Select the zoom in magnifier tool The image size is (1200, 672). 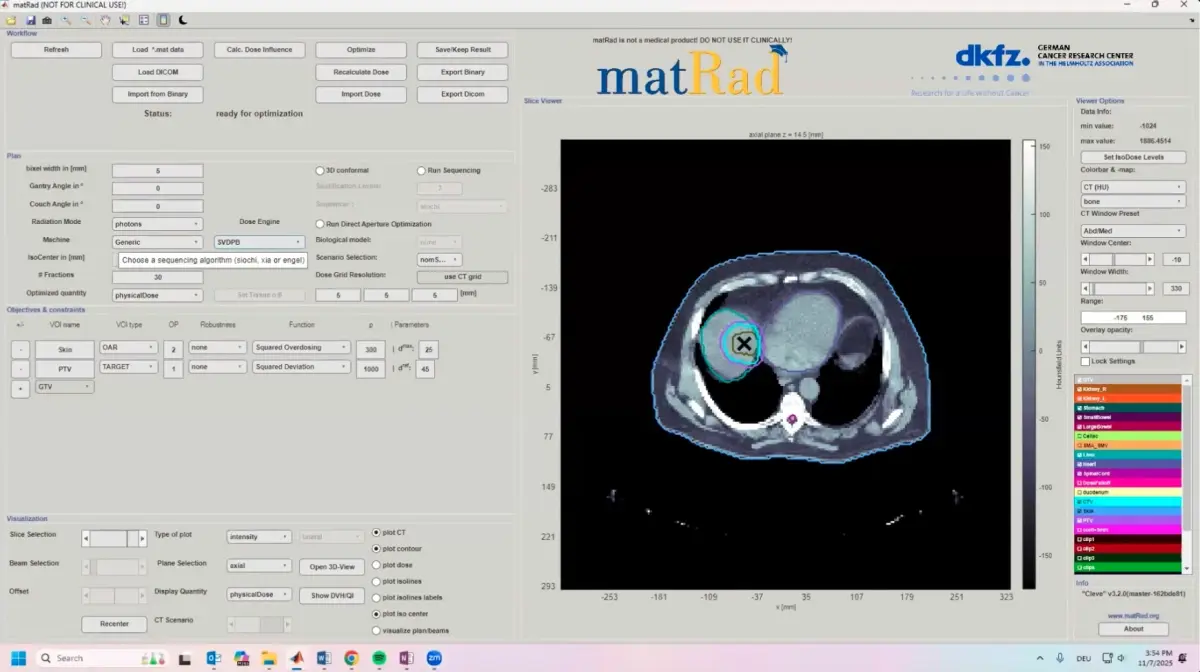tap(66, 20)
